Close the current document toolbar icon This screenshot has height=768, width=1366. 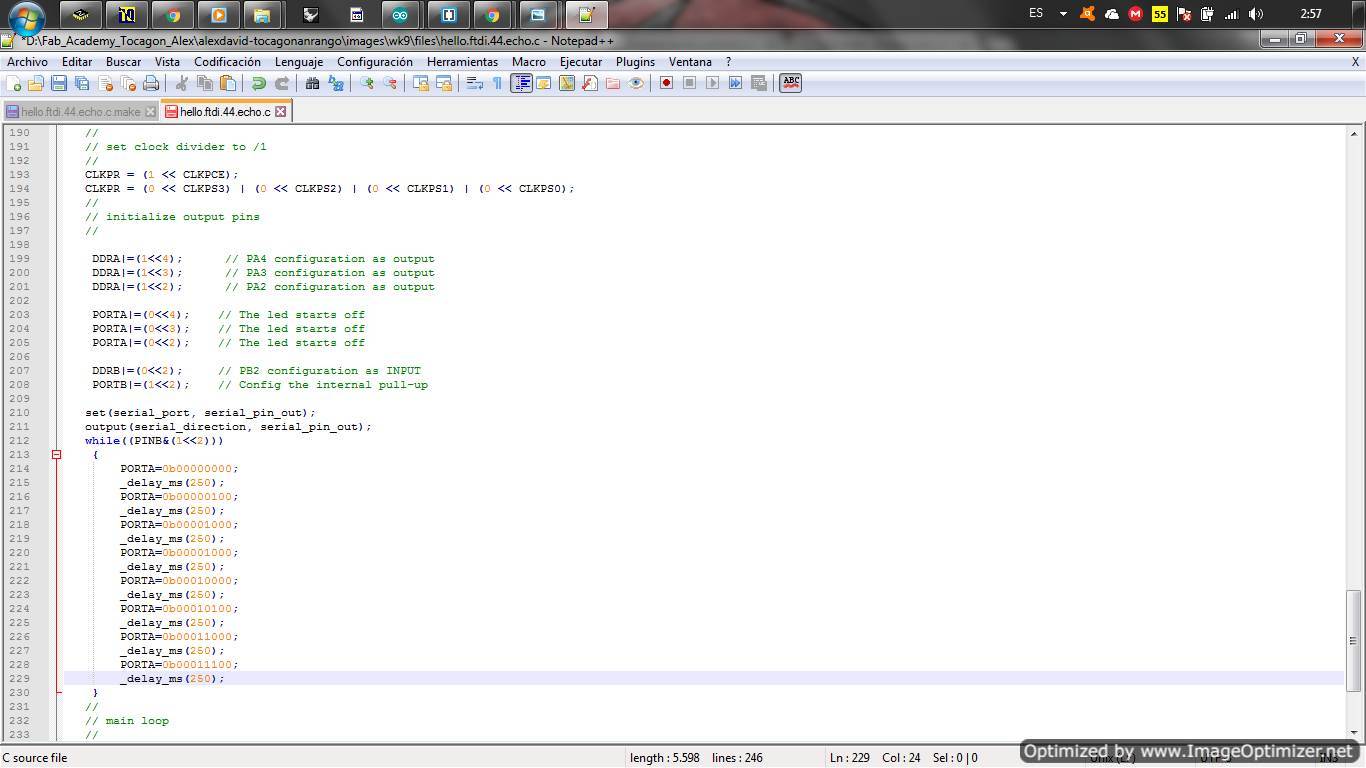pyautogui.click(x=105, y=83)
